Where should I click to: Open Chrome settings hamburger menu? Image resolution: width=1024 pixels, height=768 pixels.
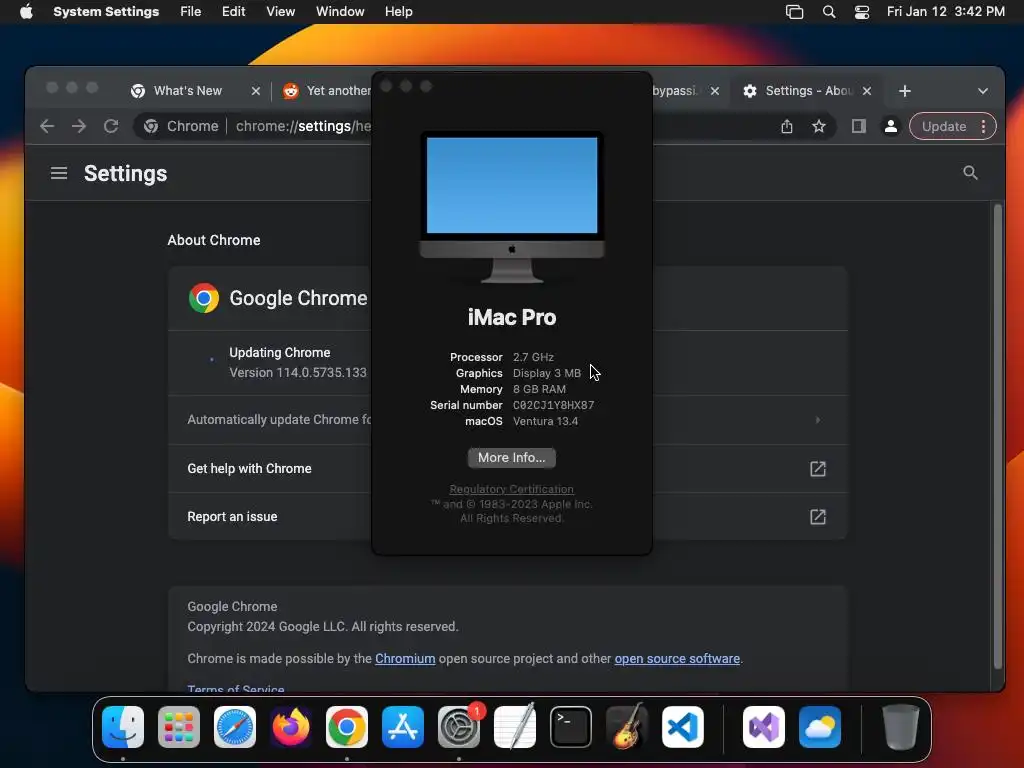point(59,173)
